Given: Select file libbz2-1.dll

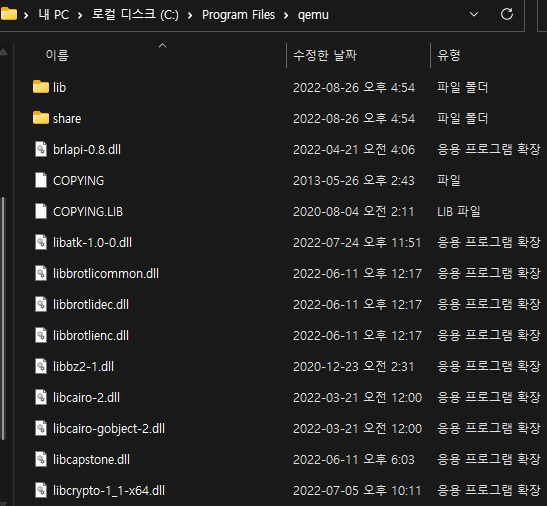Looking at the screenshot, I should pyautogui.click(x=83, y=366).
